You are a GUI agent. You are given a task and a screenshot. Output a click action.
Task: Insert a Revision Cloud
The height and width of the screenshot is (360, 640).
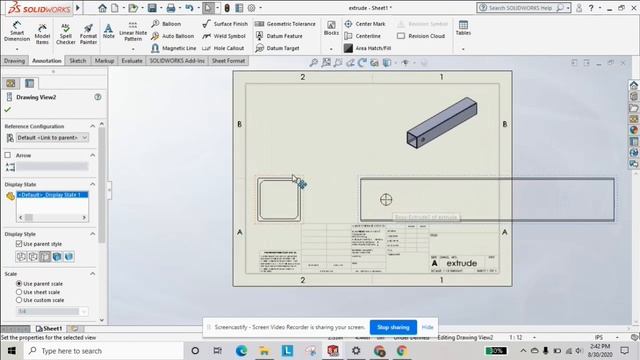pyautogui.click(x=421, y=36)
